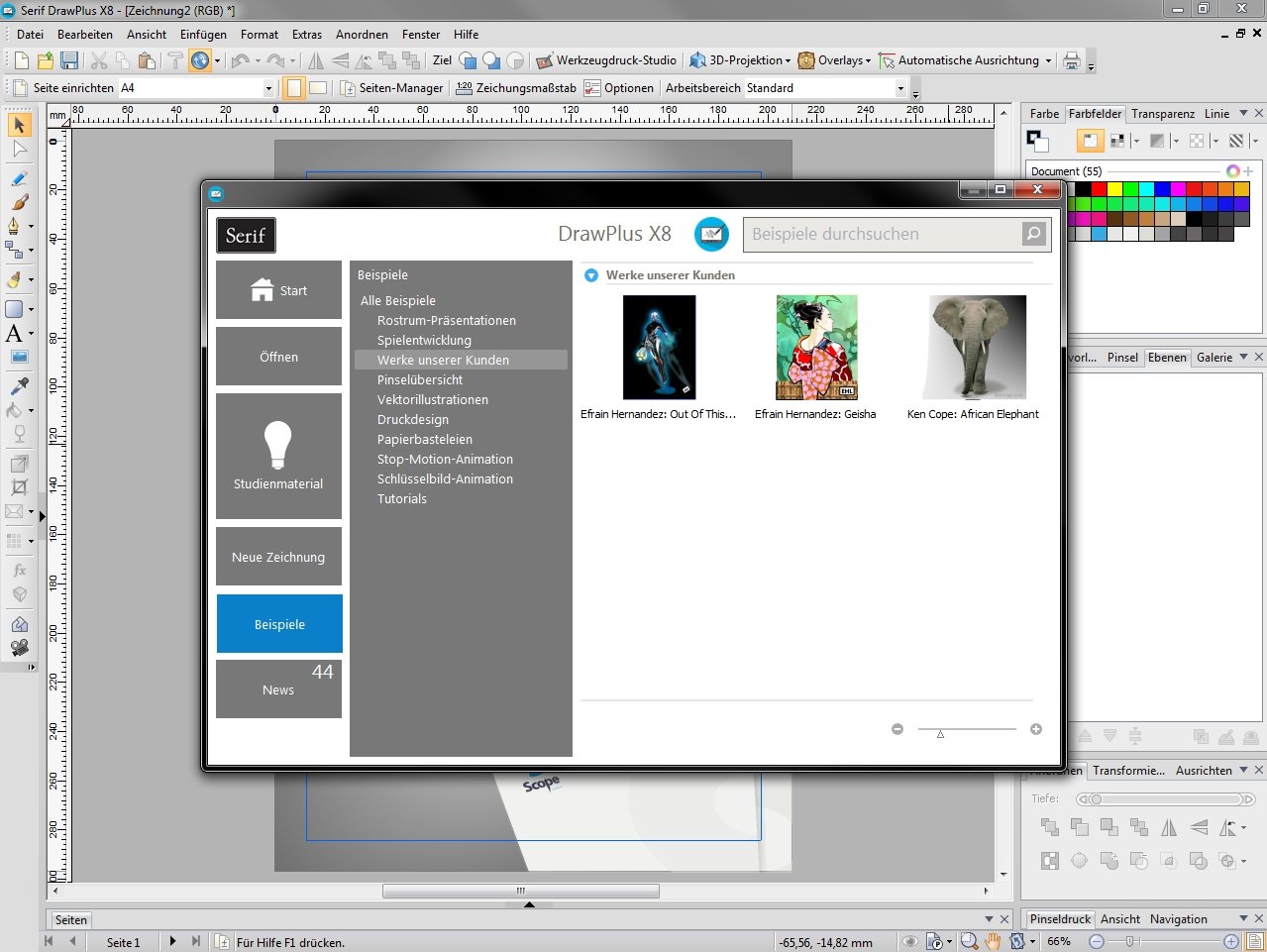Switch to the Transparenz tab
The width and height of the screenshot is (1267, 952).
click(x=1163, y=114)
